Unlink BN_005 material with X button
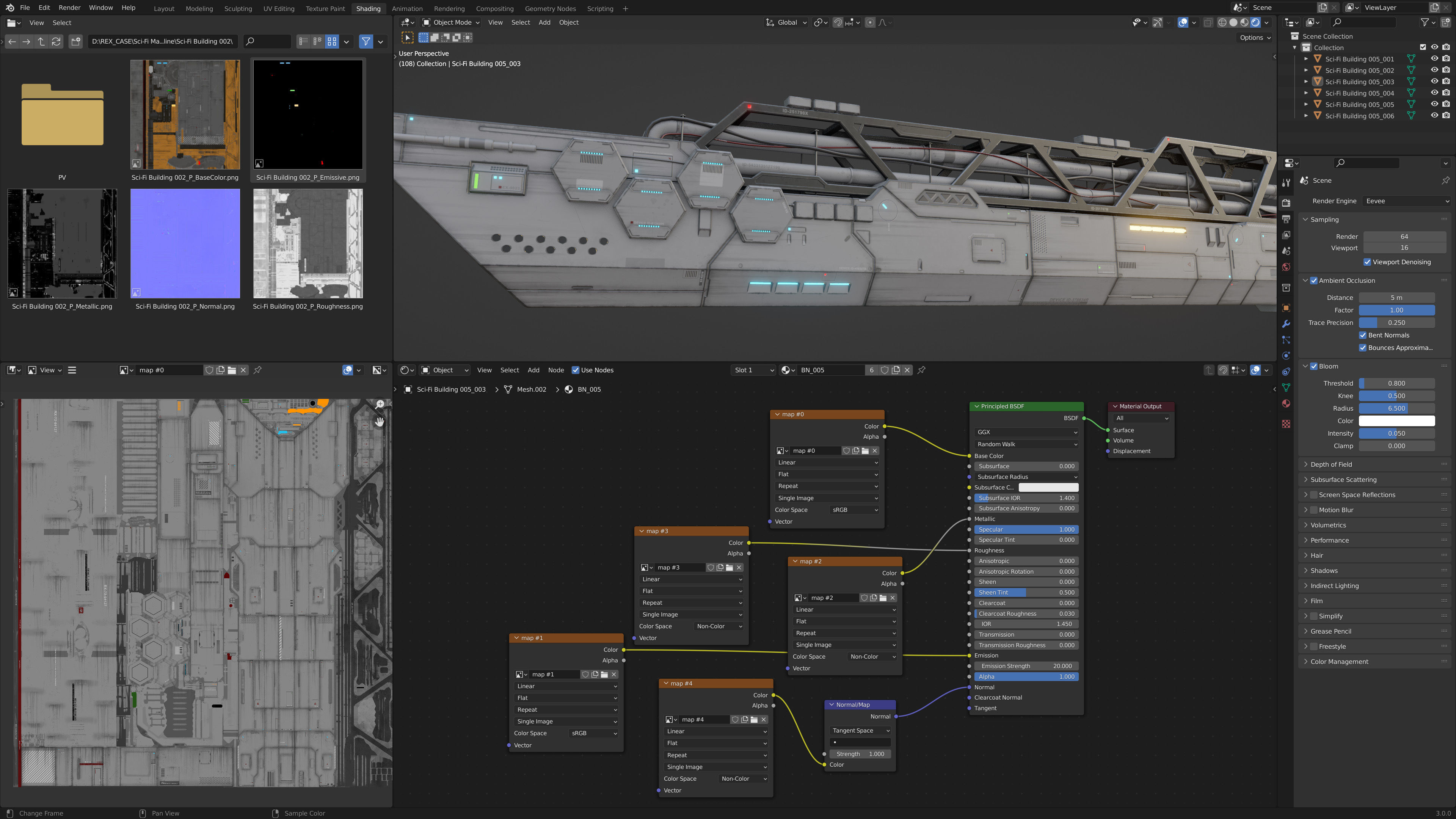 907,370
